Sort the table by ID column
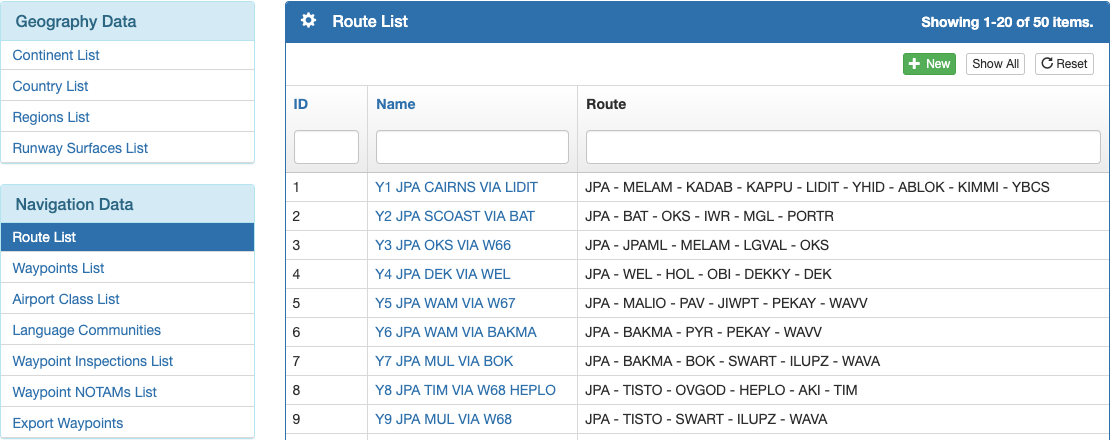Viewport: 1113px width, 440px height. [x=301, y=104]
